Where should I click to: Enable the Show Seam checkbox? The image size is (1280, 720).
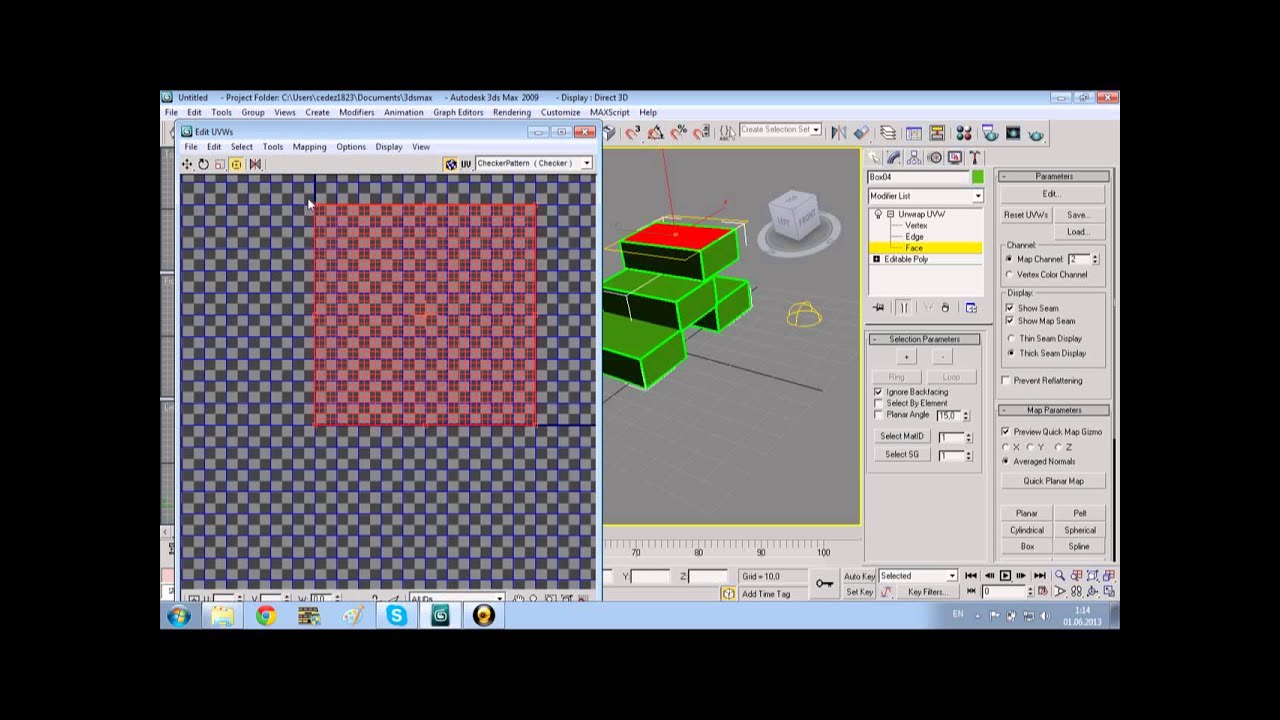click(x=1009, y=308)
